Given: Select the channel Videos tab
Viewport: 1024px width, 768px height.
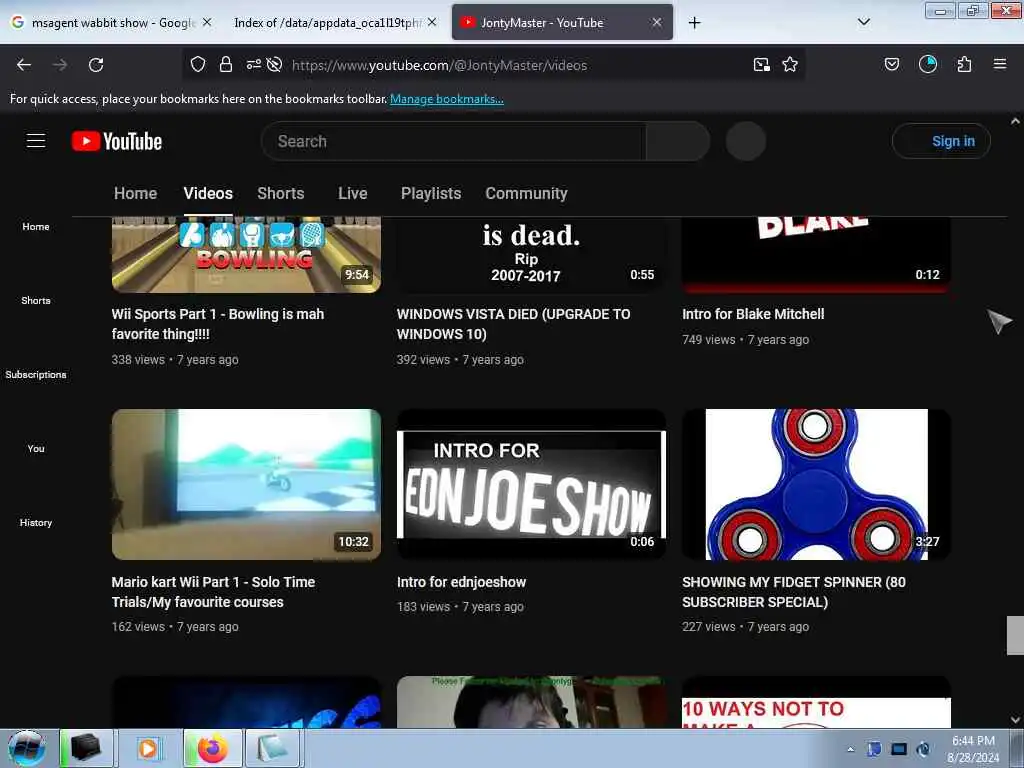Looking at the screenshot, I should (208, 193).
